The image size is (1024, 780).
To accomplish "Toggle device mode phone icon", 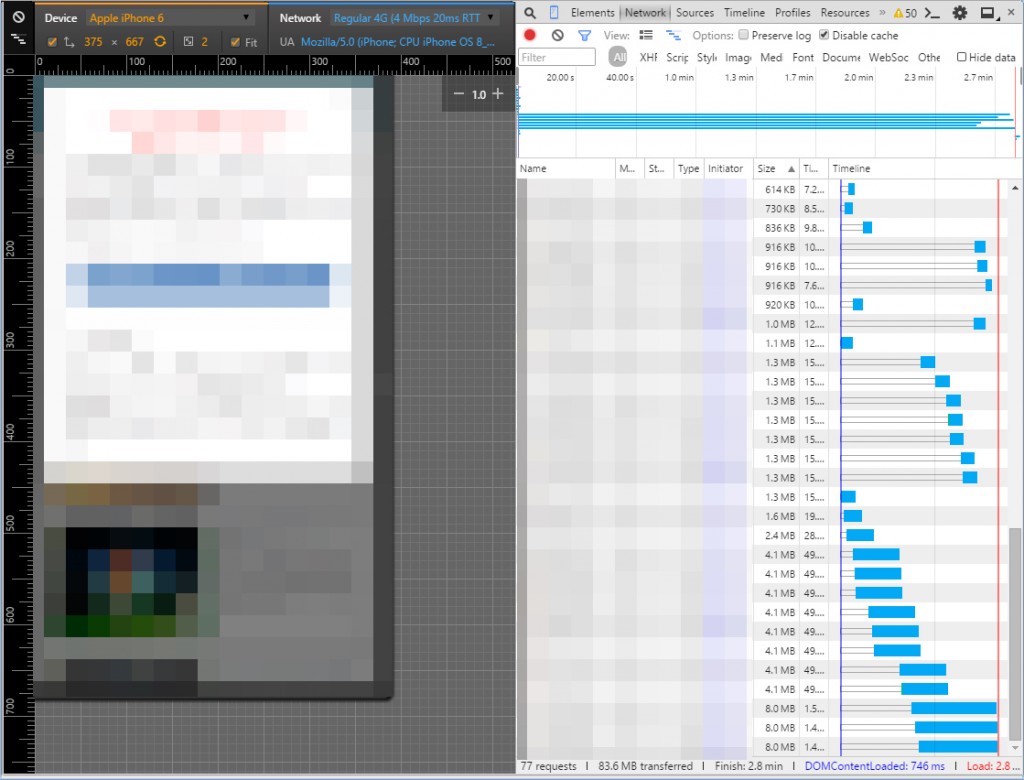I will [x=554, y=13].
